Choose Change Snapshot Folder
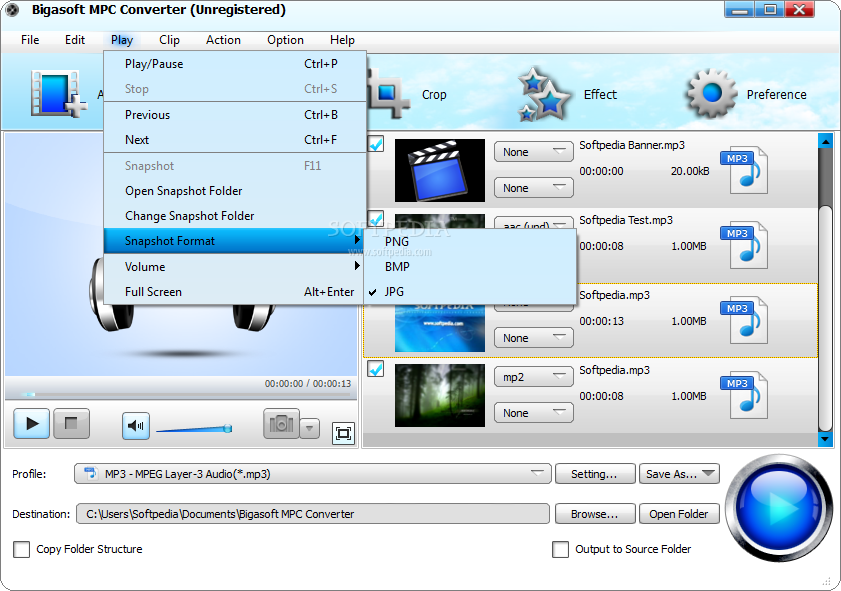841x591 pixels. 235,216
